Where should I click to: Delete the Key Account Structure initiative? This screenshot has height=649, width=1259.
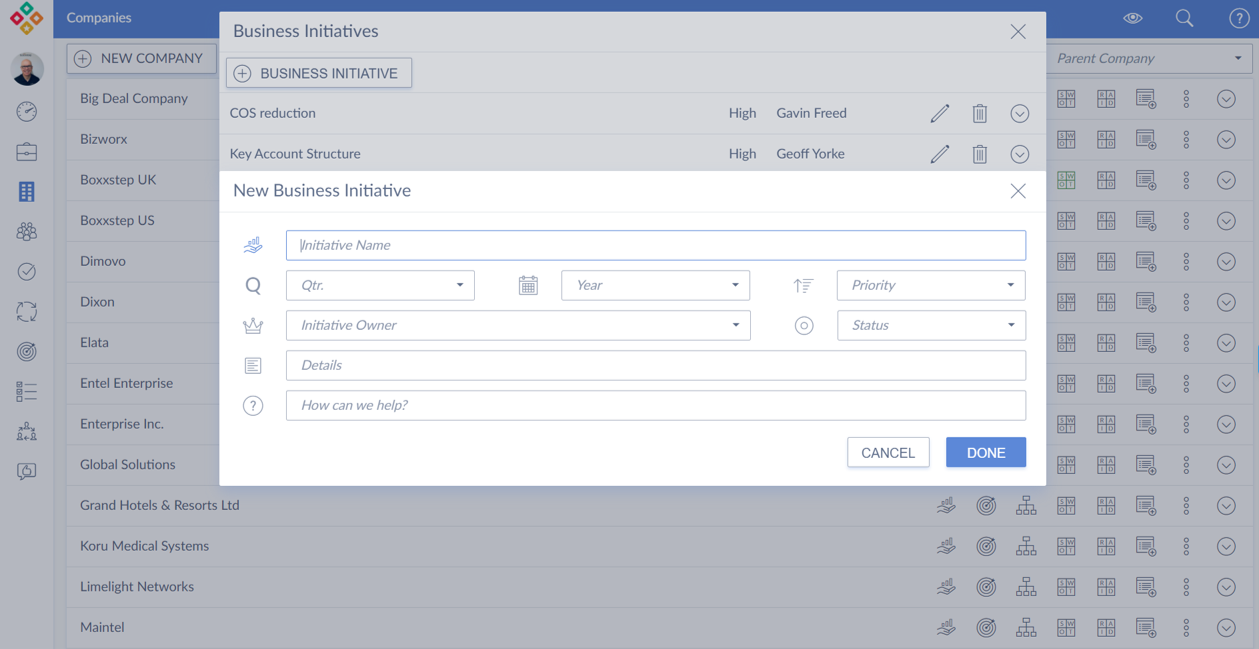pos(979,154)
